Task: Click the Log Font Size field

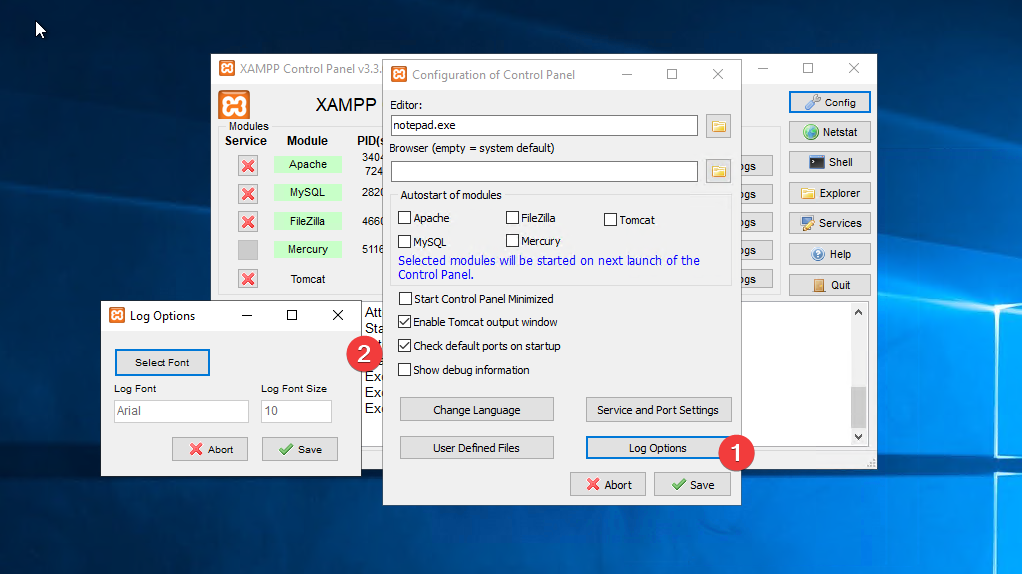Action: point(296,411)
